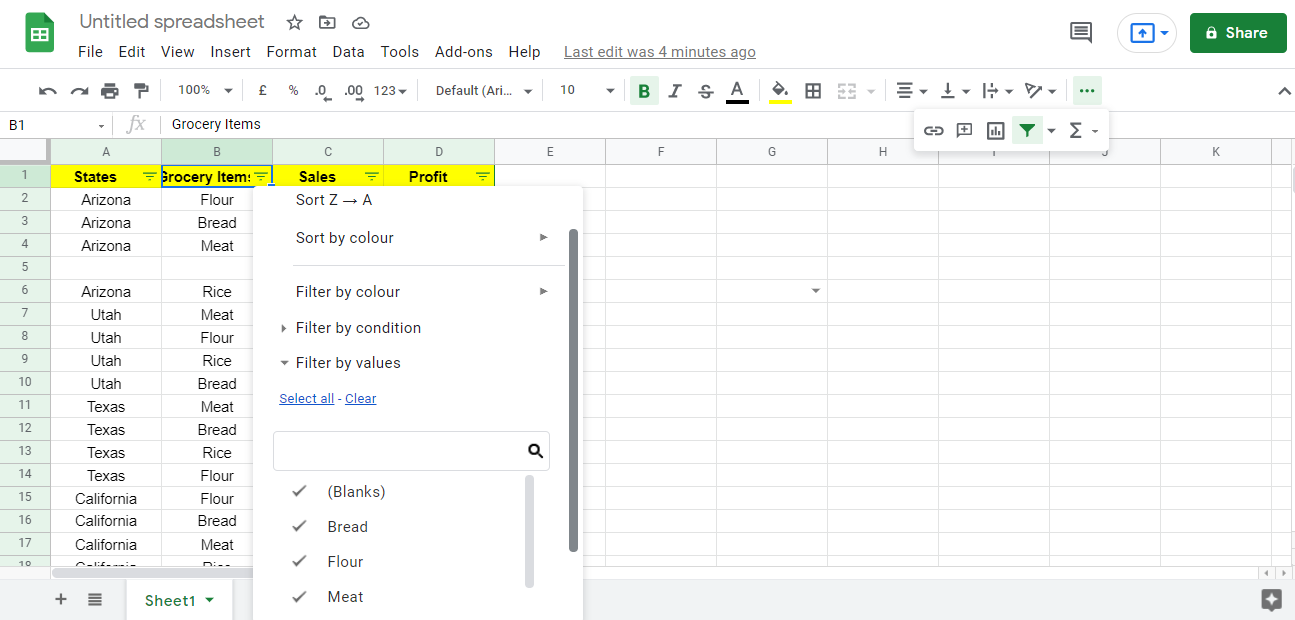Open the Insert menu
Image resolution: width=1295 pixels, height=620 pixels.
pyautogui.click(x=231, y=52)
